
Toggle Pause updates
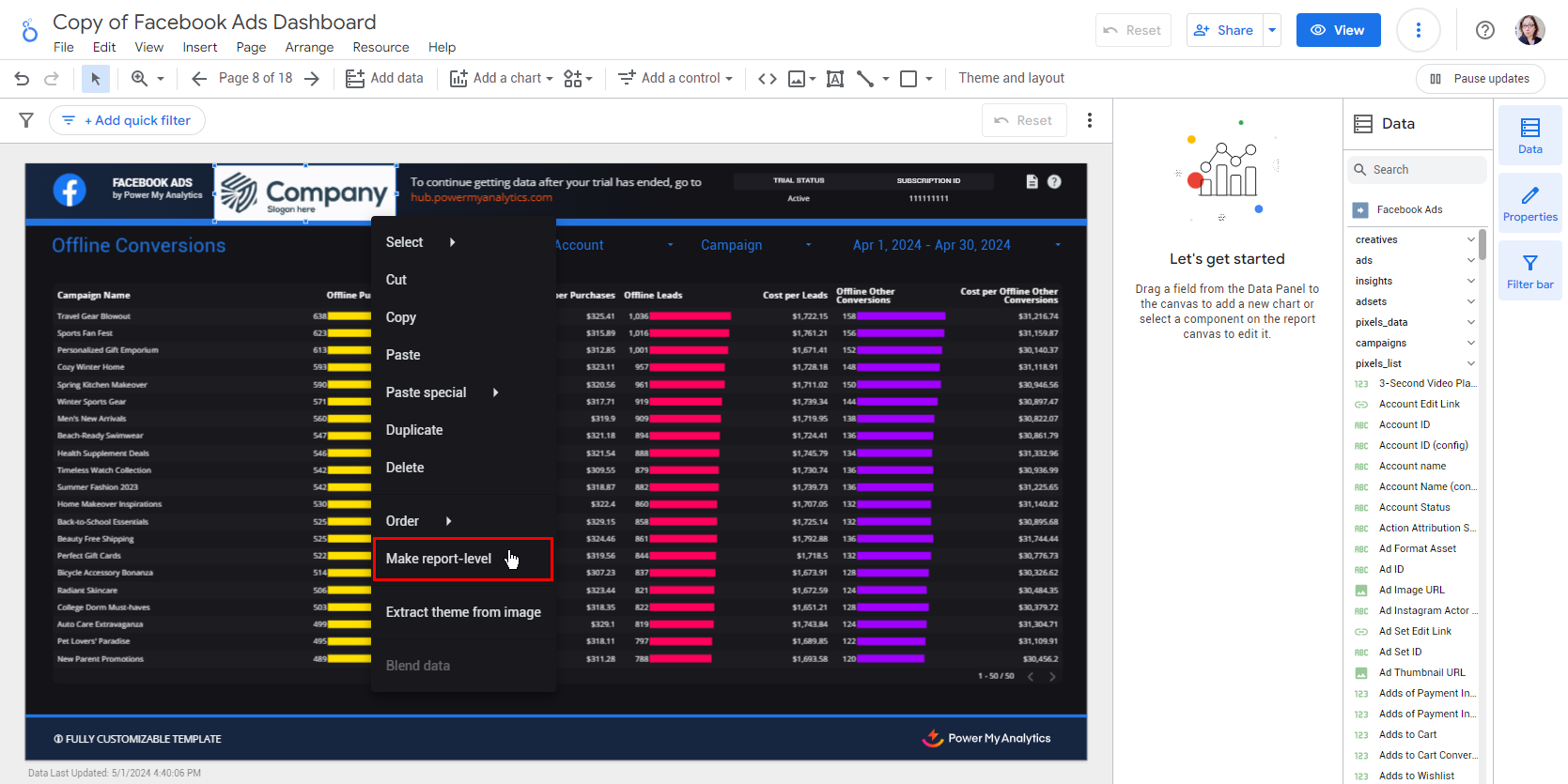[1480, 79]
